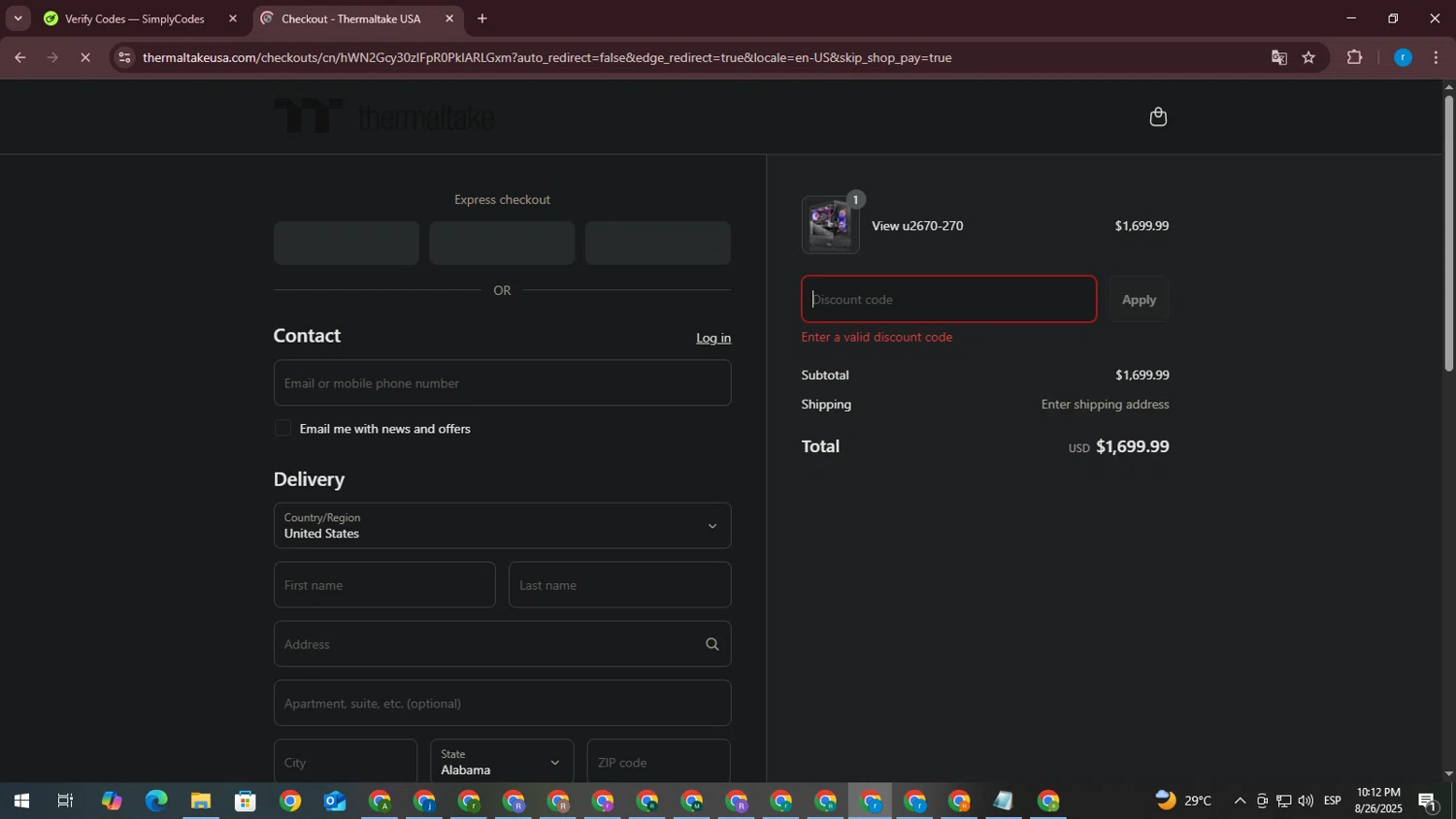Click the View u2670-270 product thumbnail
This screenshot has width=1456, height=819.
coord(830,225)
